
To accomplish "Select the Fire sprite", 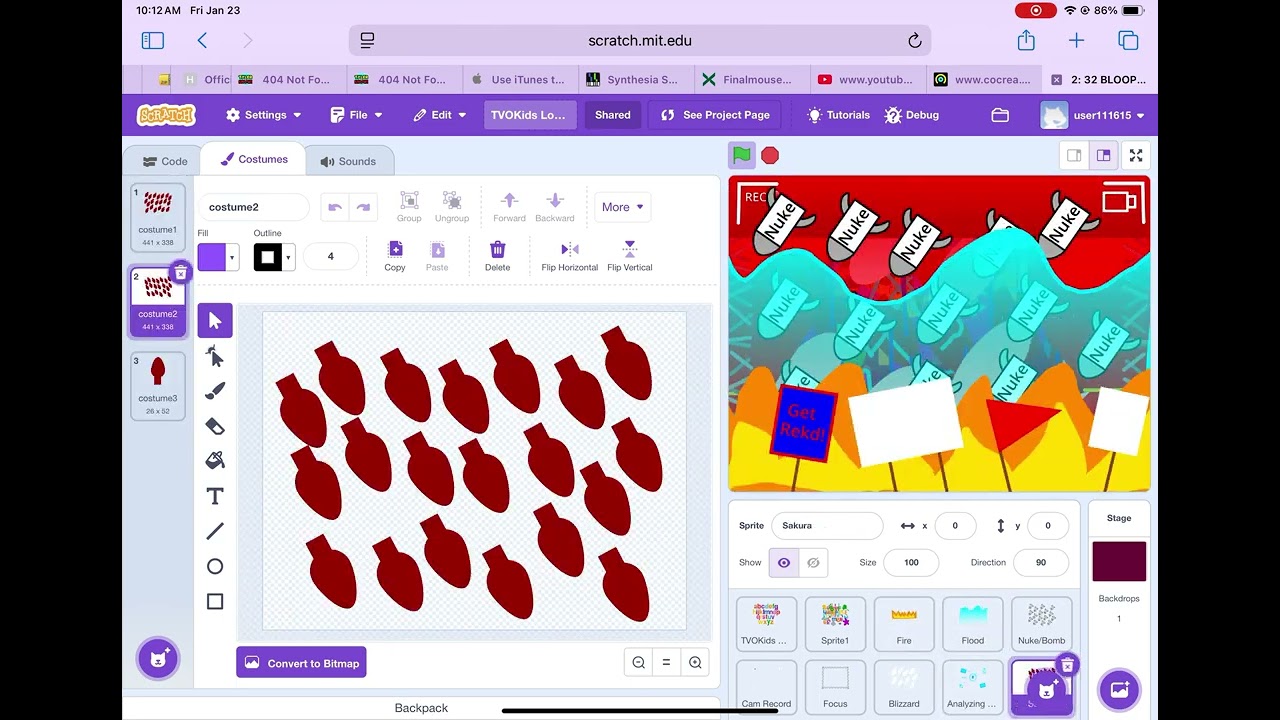I will tap(904, 625).
